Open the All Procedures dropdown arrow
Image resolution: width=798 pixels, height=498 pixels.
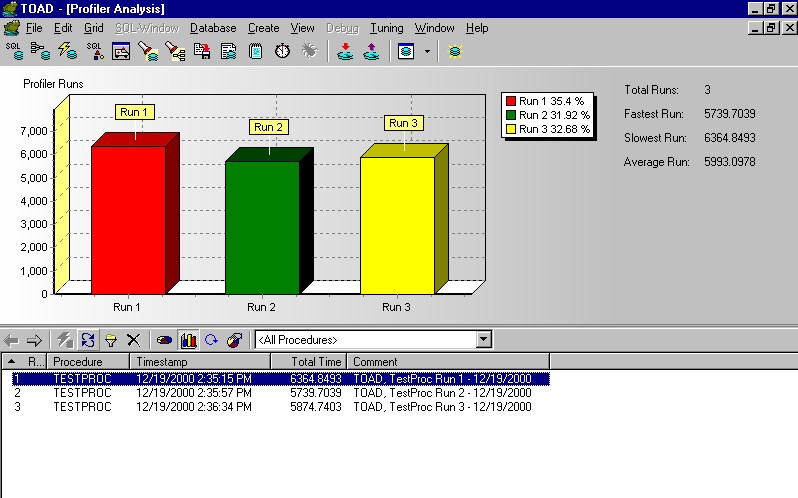[x=484, y=339]
